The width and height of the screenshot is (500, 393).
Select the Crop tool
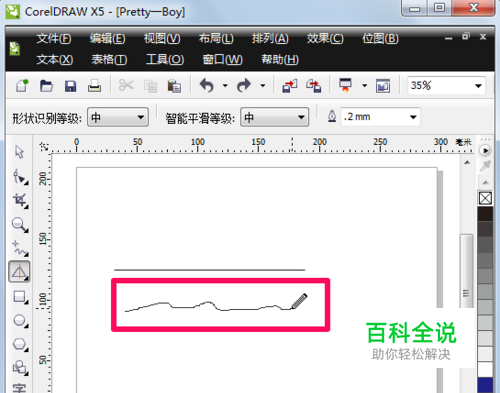tap(20, 201)
